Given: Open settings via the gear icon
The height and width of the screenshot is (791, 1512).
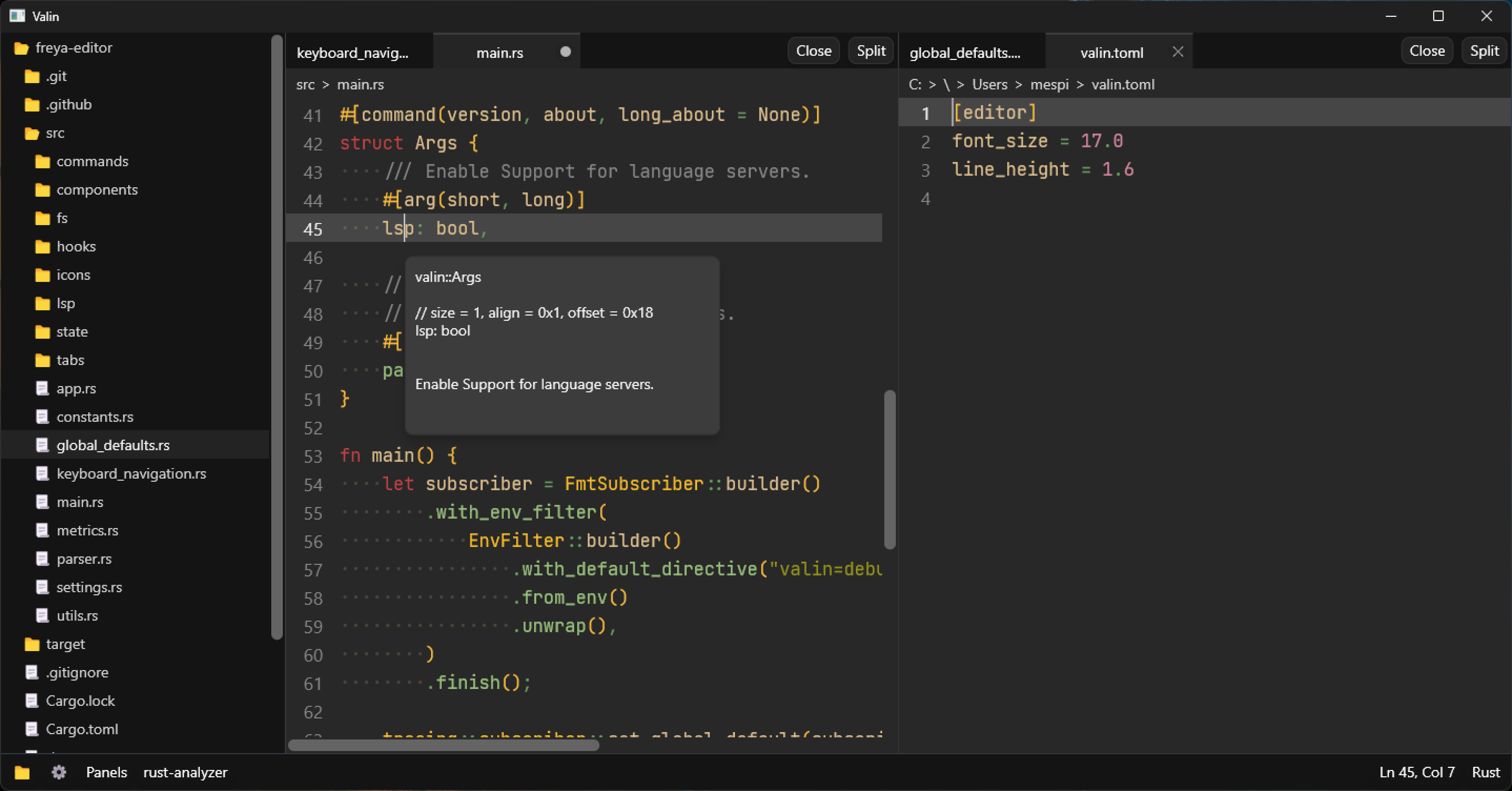Looking at the screenshot, I should point(59,772).
